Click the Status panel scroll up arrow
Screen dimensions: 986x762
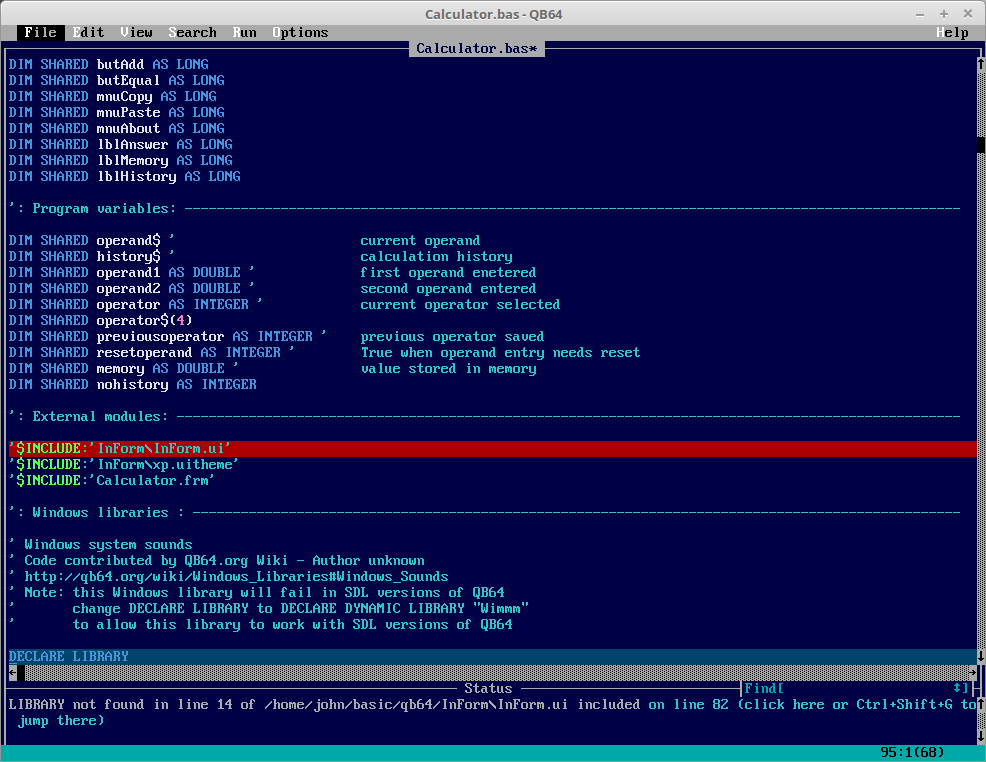pos(980,704)
